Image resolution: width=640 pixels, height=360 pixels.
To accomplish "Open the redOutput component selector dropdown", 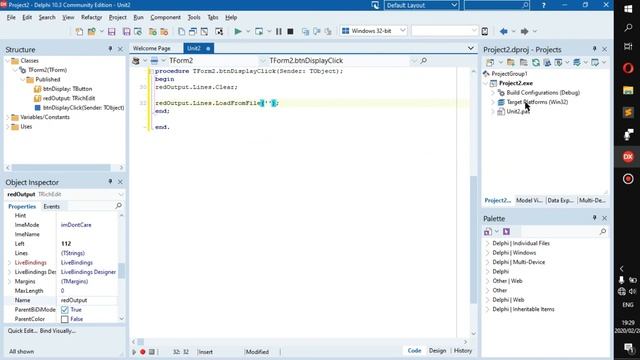I will click(120, 194).
